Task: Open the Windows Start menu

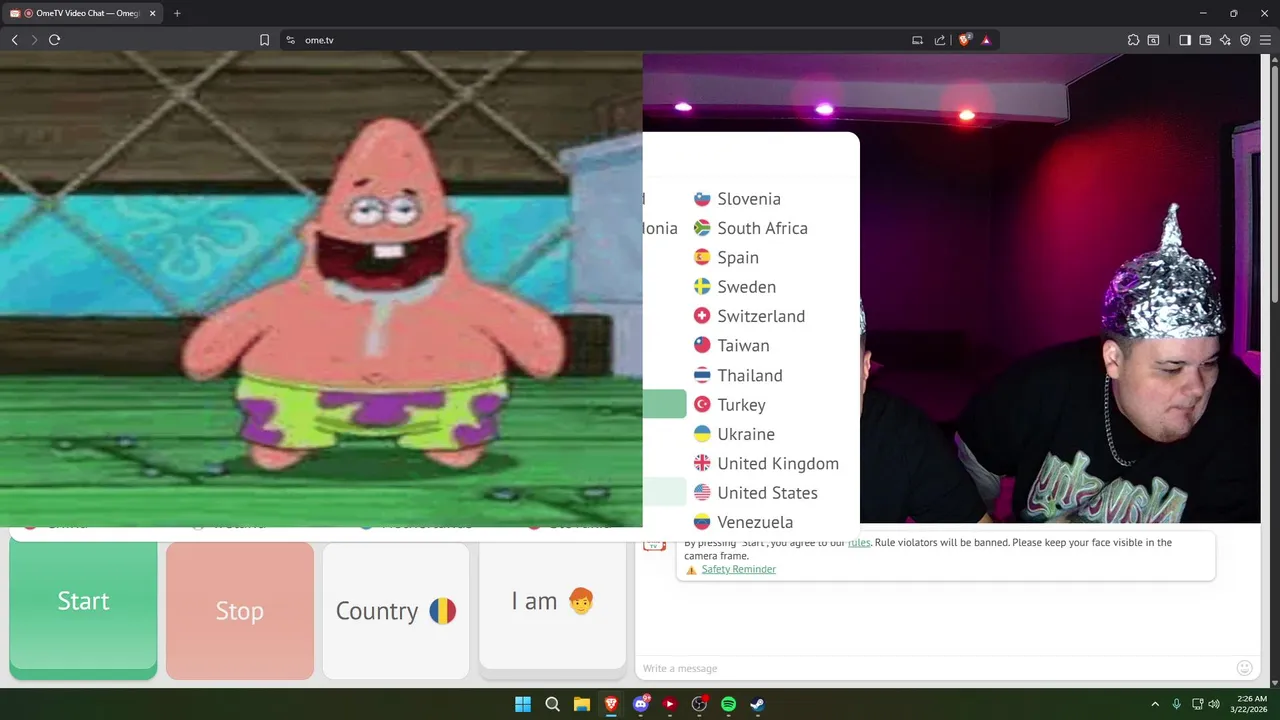Action: pos(523,704)
